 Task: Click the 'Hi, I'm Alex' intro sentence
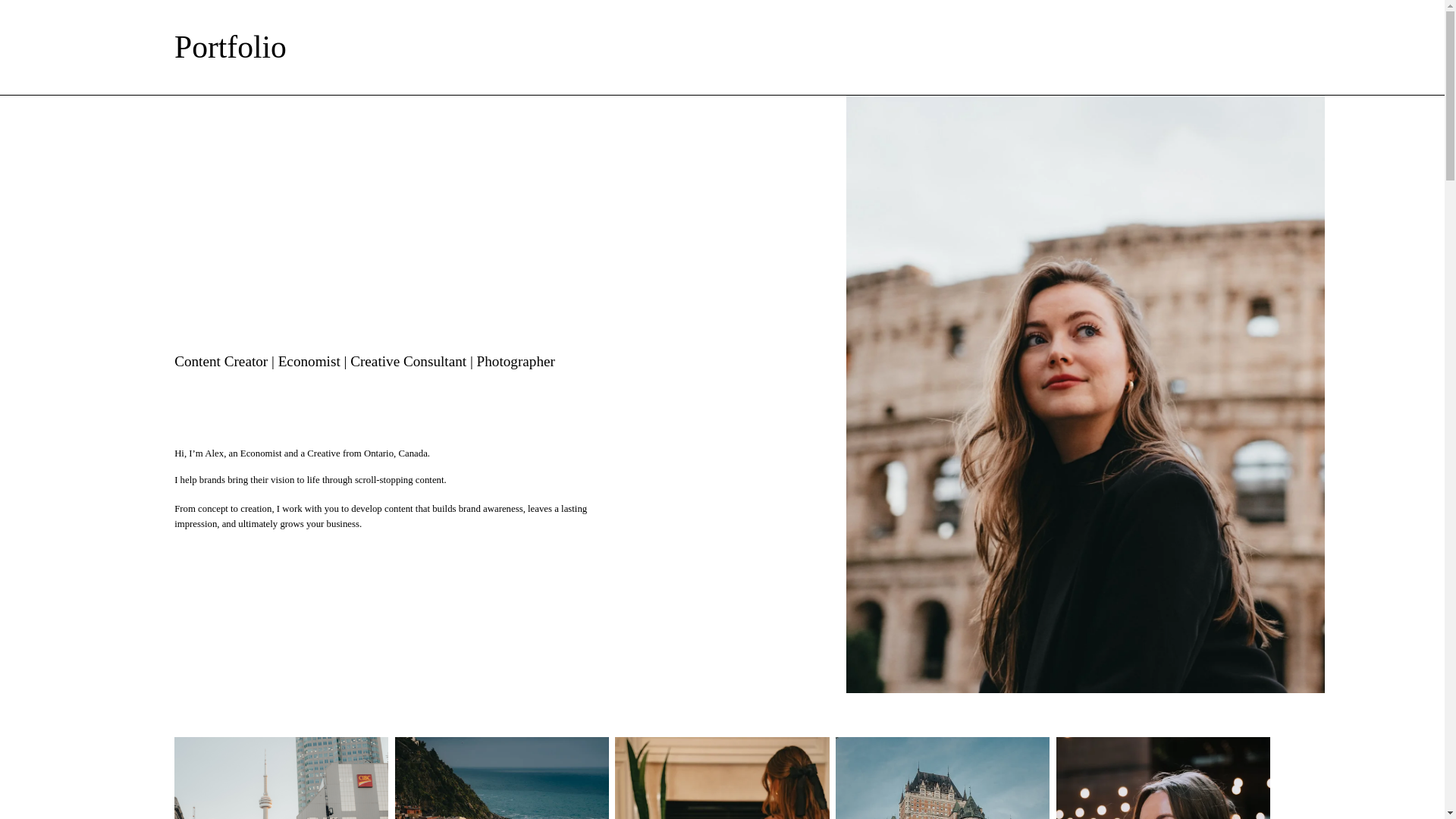(302, 453)
